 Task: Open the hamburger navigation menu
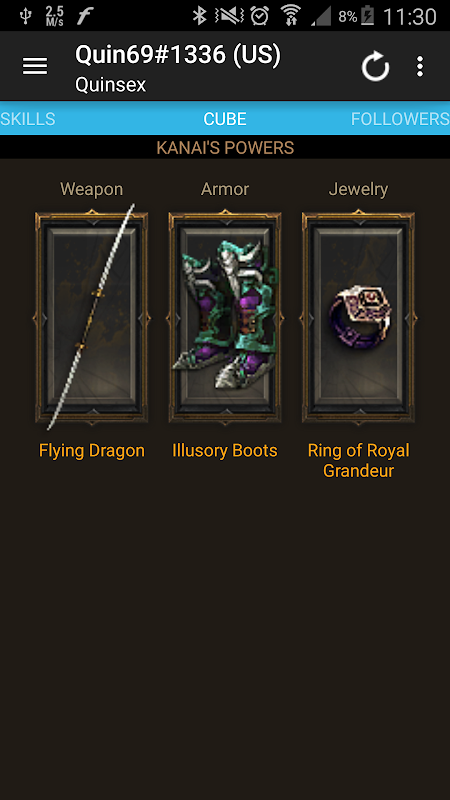click(35, 66)
